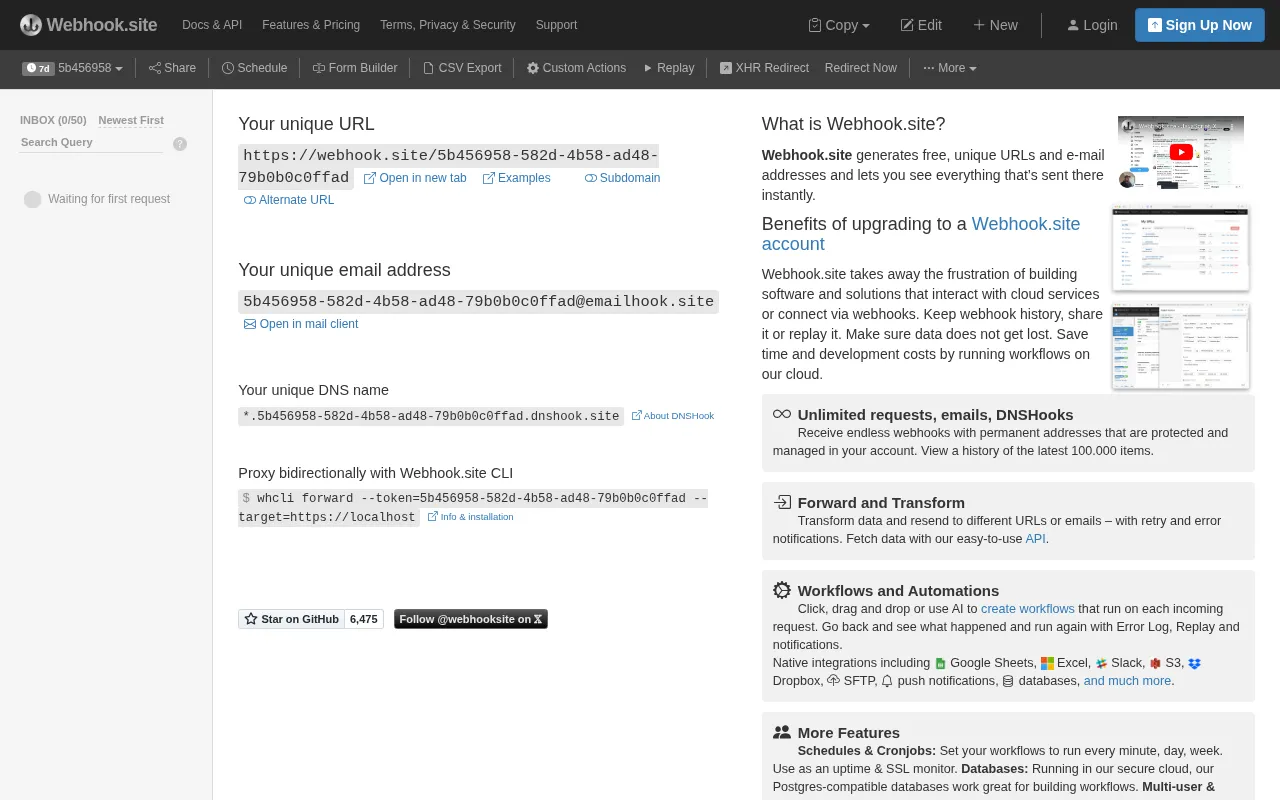Click CSV Export

[462, 68]
